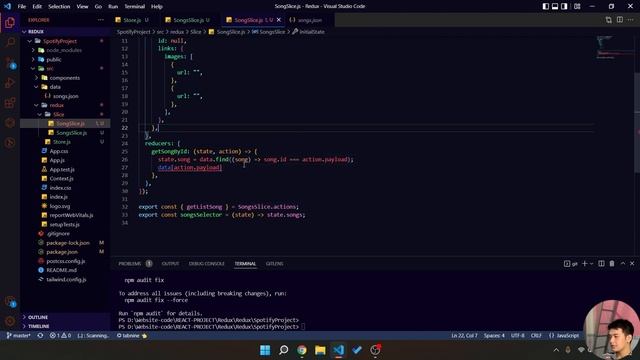Click the Visual Studio Code taskbar icon
This screenshot has height=360, width=640.
[338, 350]
